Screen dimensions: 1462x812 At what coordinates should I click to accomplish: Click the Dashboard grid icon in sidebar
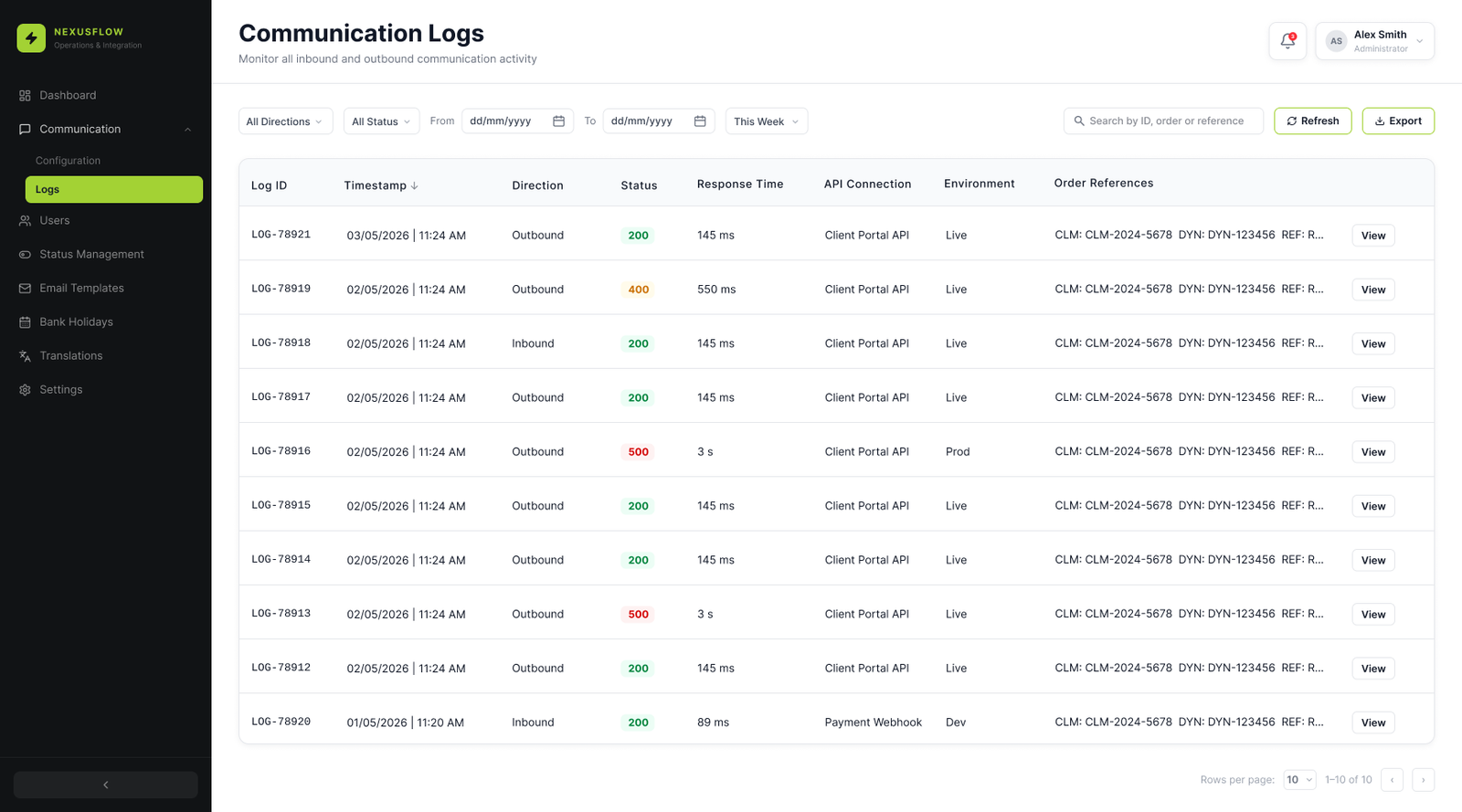25,95
